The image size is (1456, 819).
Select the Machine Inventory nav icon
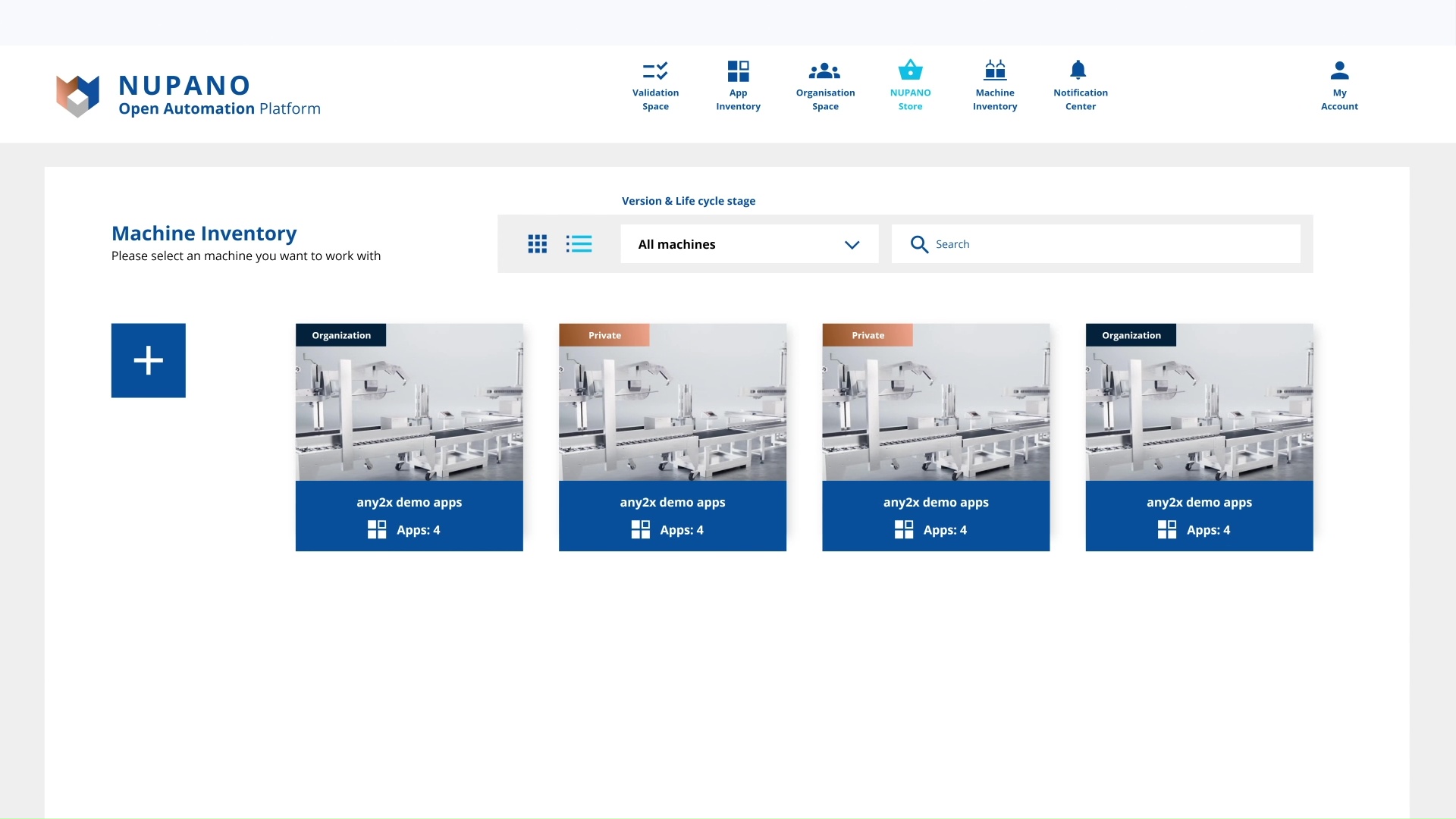pyautogui.click(x=994, y=71)
